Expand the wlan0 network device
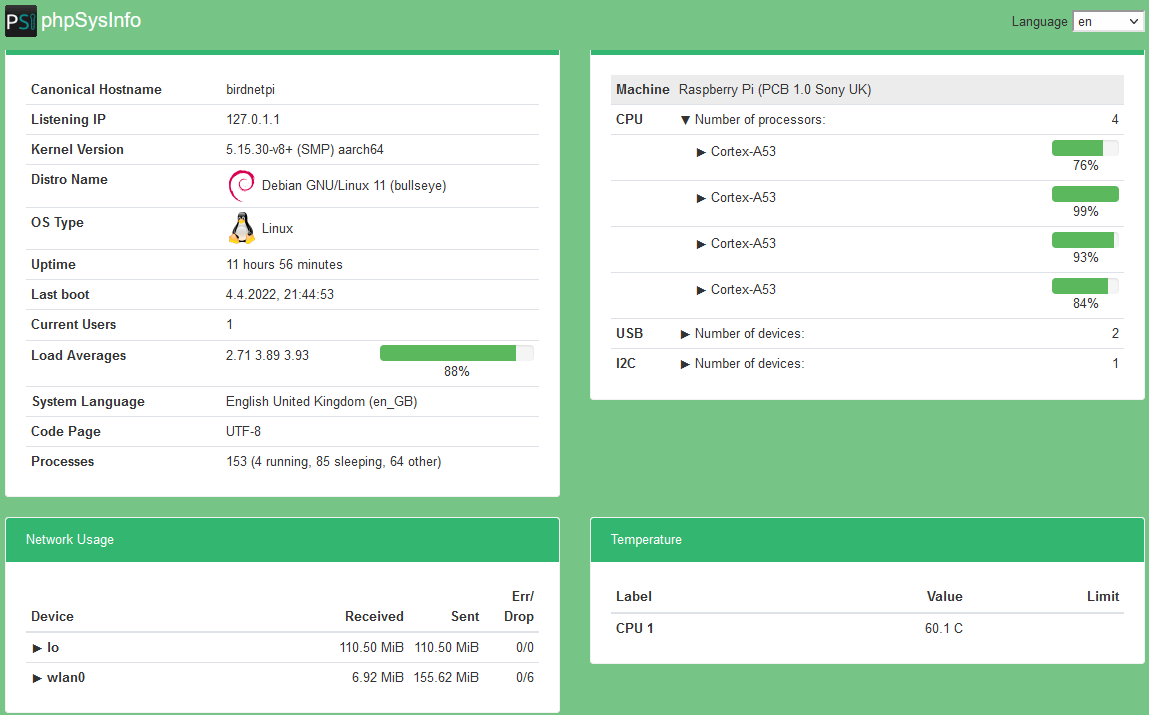The width and height of the screenshot is (1149, 715). (x=37, y=677)
